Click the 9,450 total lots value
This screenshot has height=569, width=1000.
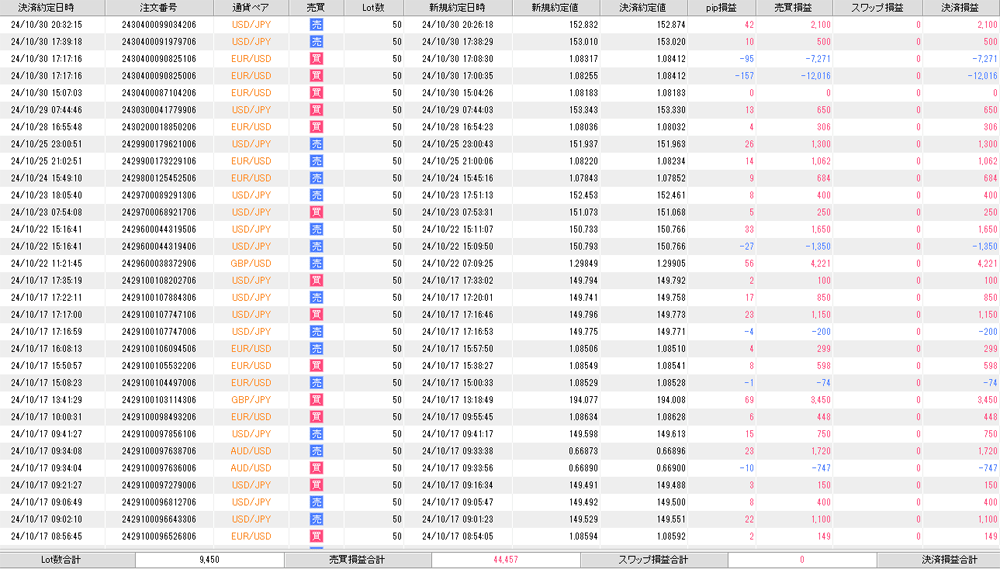pyautogui.click(x=209, y=560)
